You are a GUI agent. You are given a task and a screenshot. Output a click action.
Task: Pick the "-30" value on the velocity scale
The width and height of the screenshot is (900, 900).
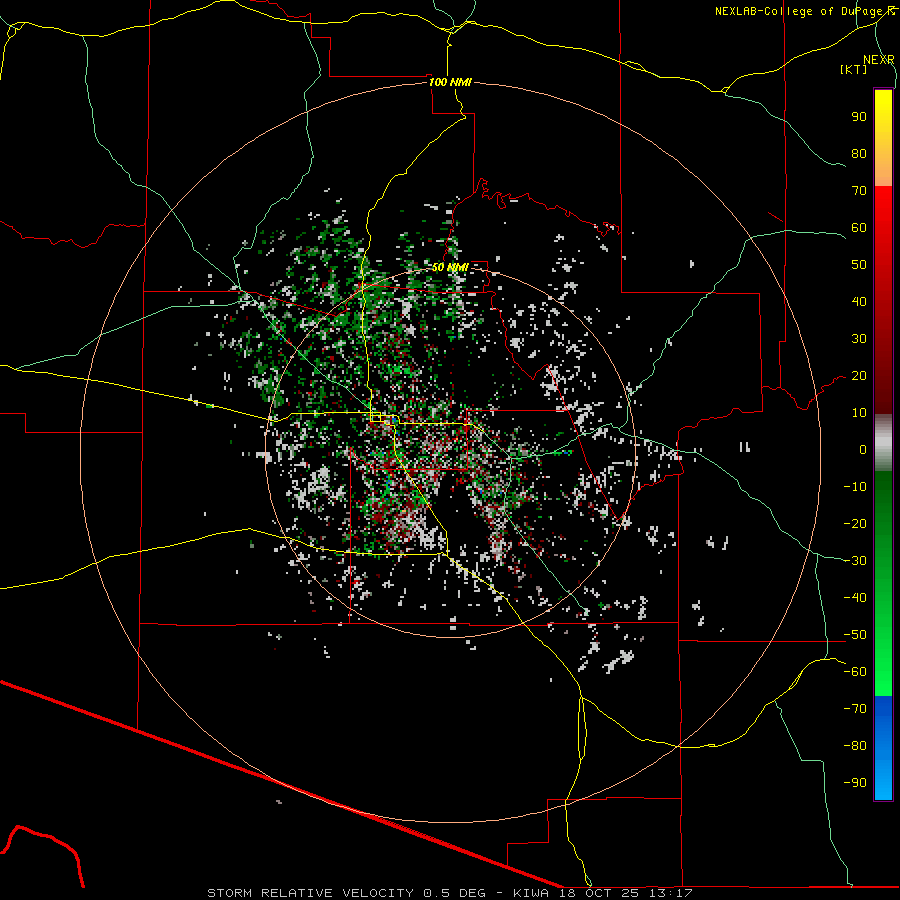[855, 561]
